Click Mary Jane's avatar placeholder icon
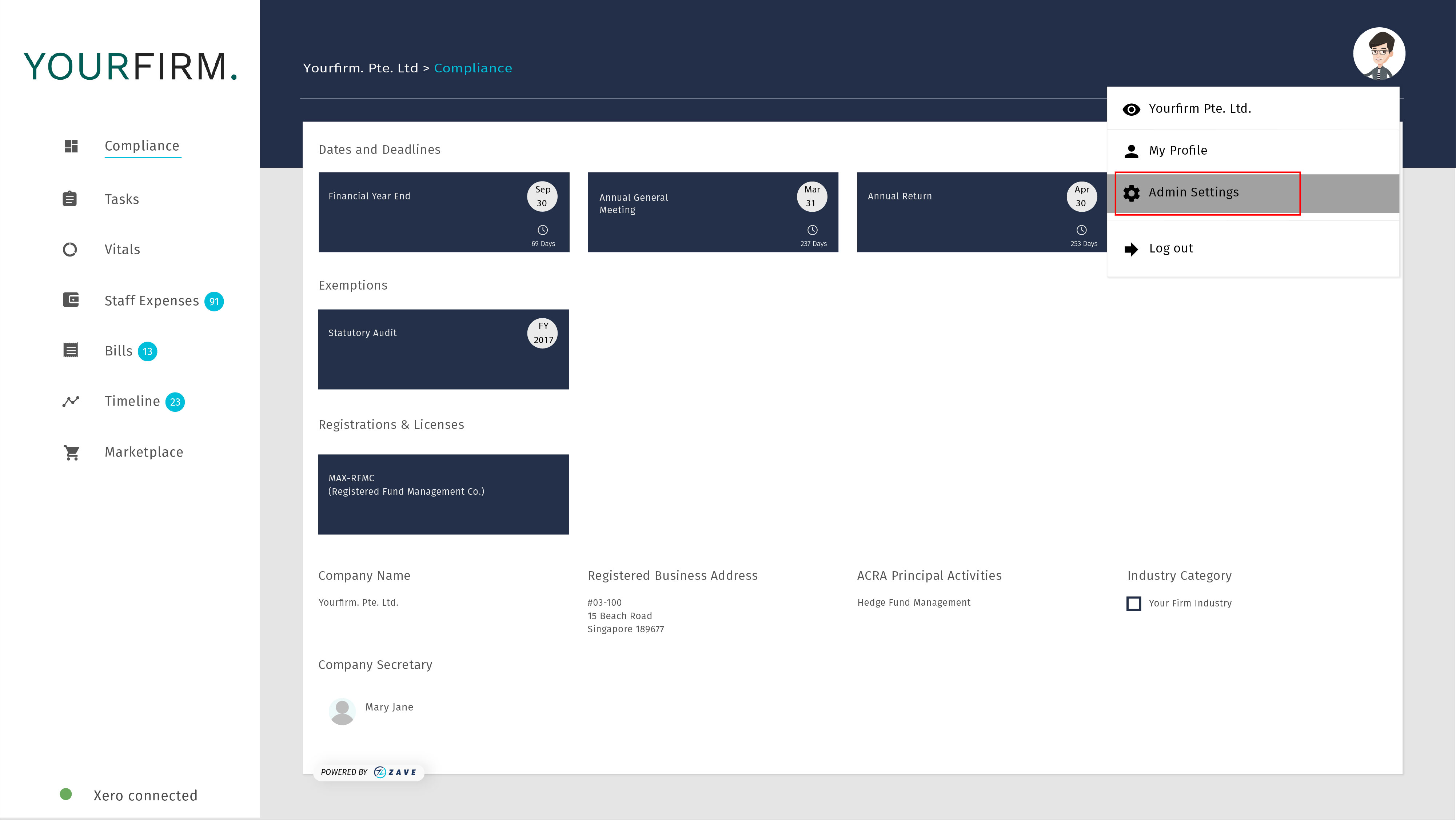The height and width of the screenshot is (820, 1456). tap(342, 712)
